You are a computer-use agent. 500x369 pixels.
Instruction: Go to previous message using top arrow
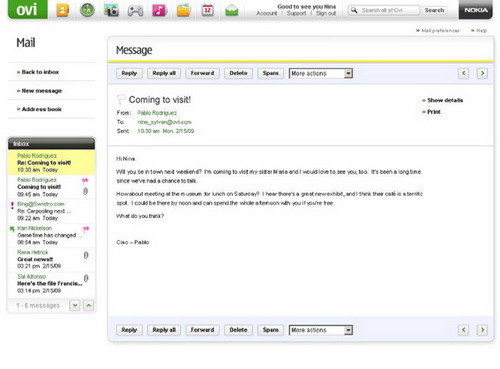click(463, 73)
